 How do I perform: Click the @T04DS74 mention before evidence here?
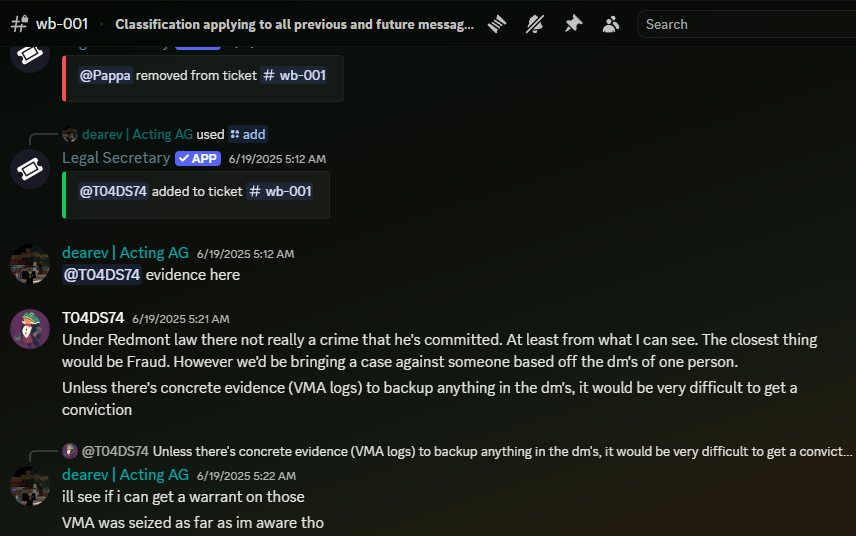tap(102, 275)
